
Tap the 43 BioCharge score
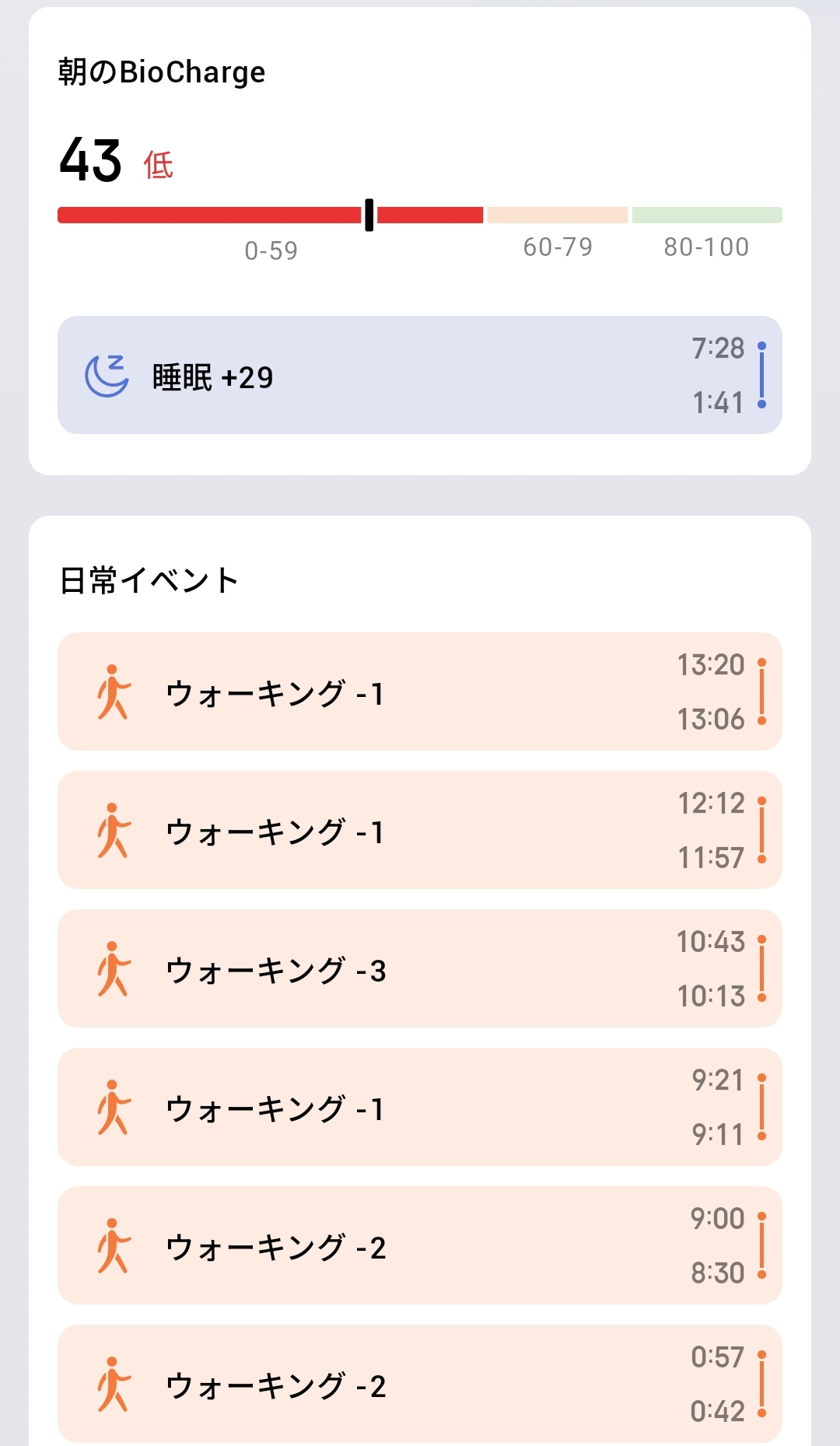tap(91, 161)
